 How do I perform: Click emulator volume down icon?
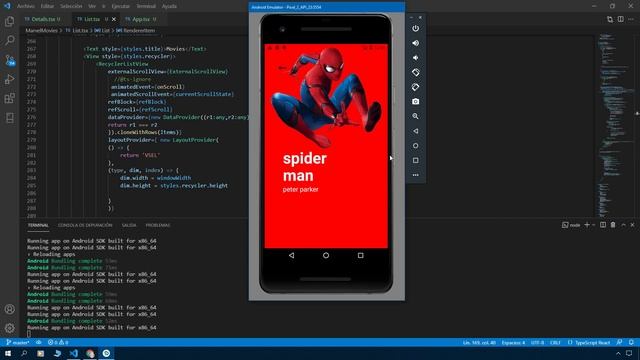(416, 58)
